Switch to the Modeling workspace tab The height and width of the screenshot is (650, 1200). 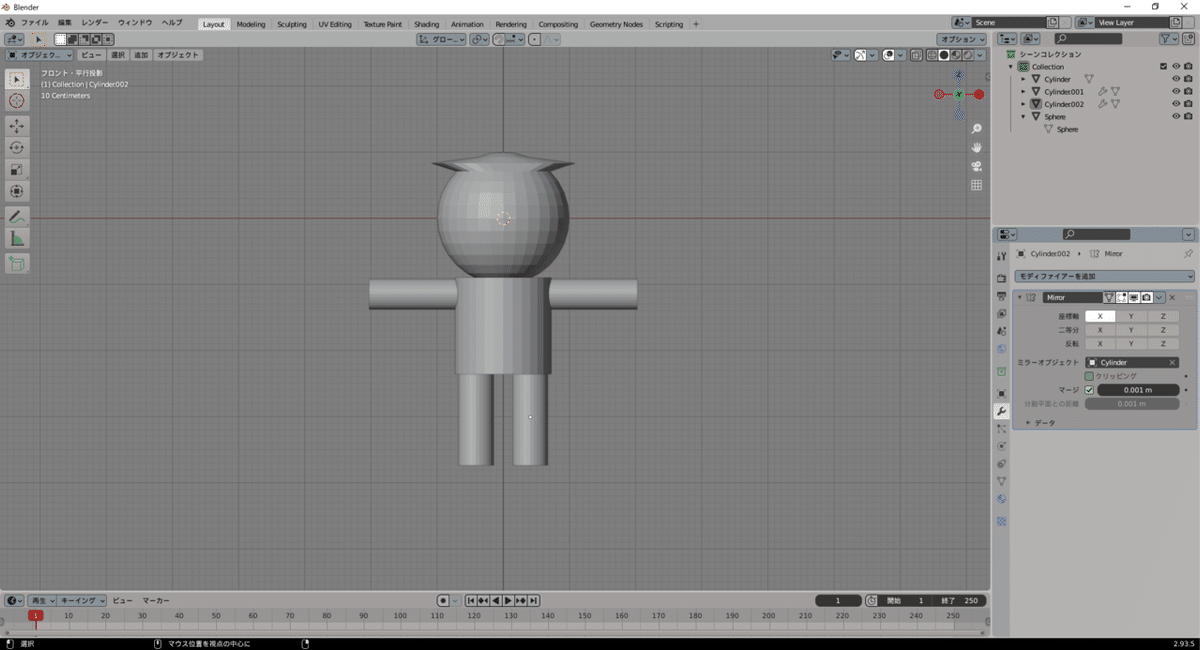(x=251, y=24)
